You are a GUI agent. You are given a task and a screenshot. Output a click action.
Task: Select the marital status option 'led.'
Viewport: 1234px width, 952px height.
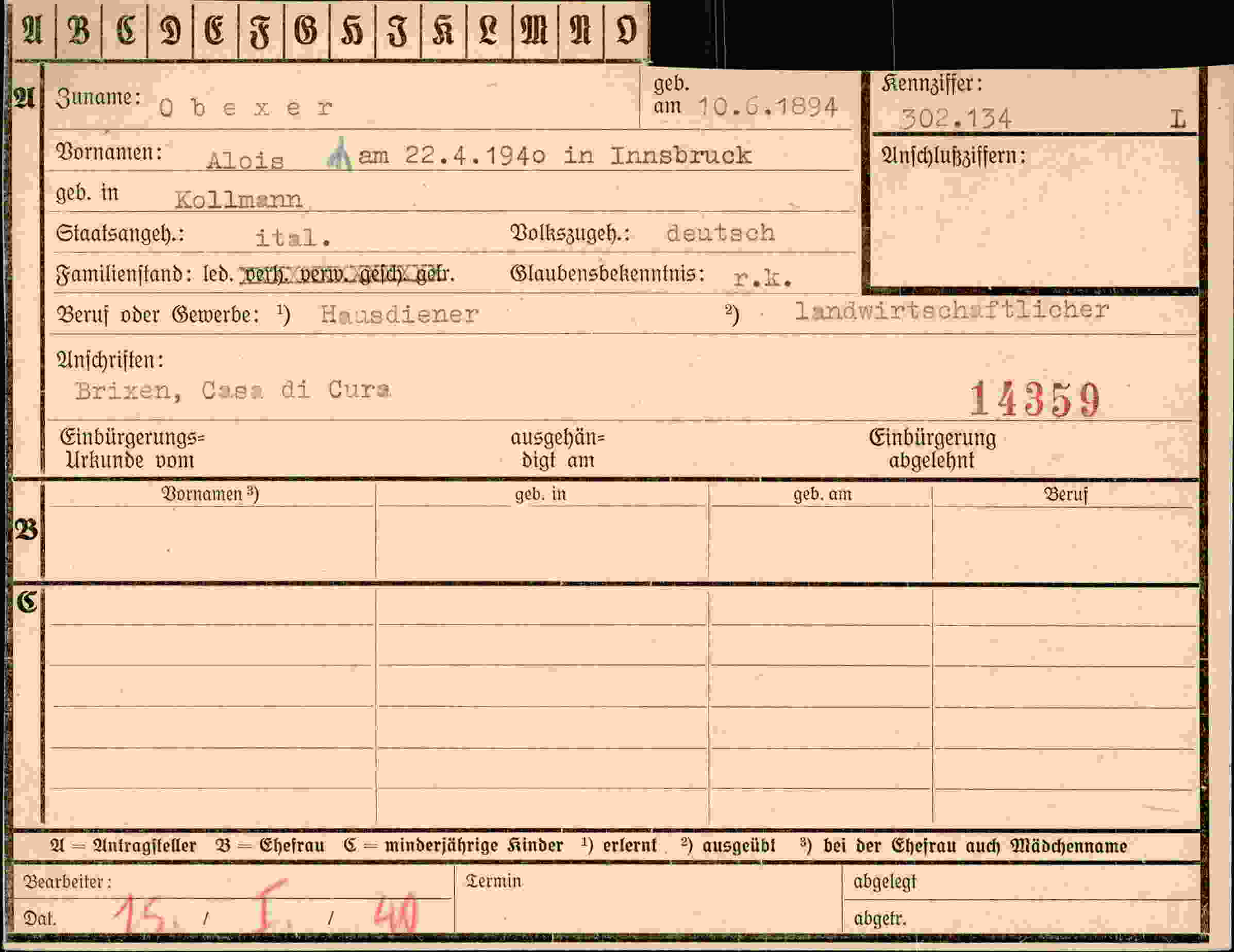[218, 275]
